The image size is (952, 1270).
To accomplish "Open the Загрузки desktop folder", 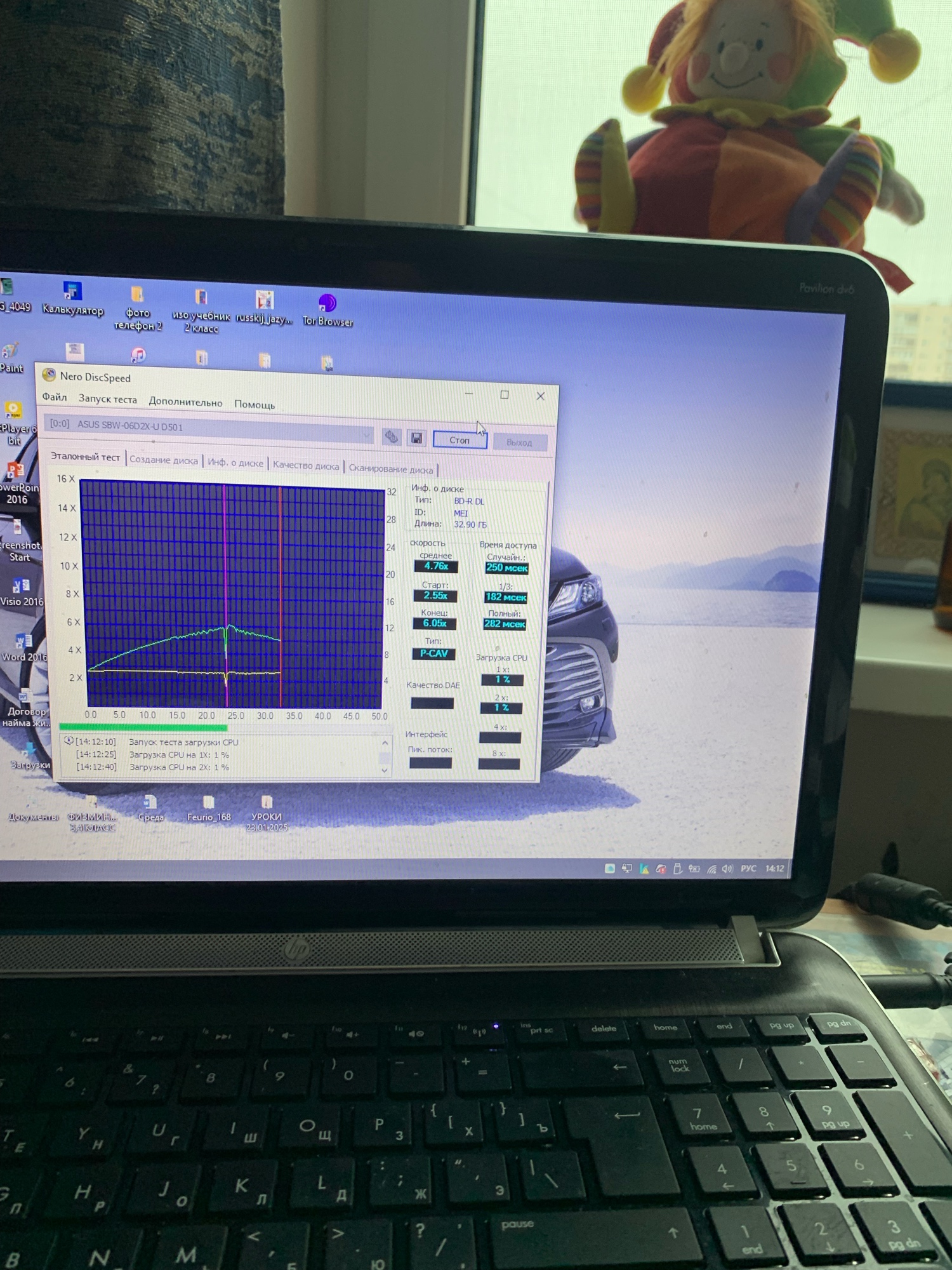I will click(30, 756).
